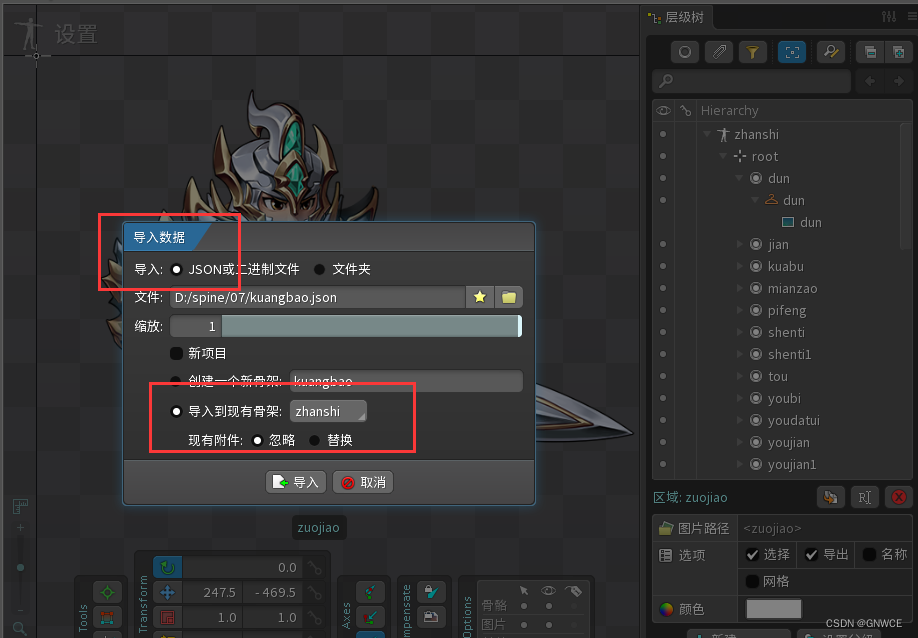Check the 新项目 checkbox
Image resolution: width=918 pixels, height=638 pixels.
pyautogui.click(x=176, y=354)
